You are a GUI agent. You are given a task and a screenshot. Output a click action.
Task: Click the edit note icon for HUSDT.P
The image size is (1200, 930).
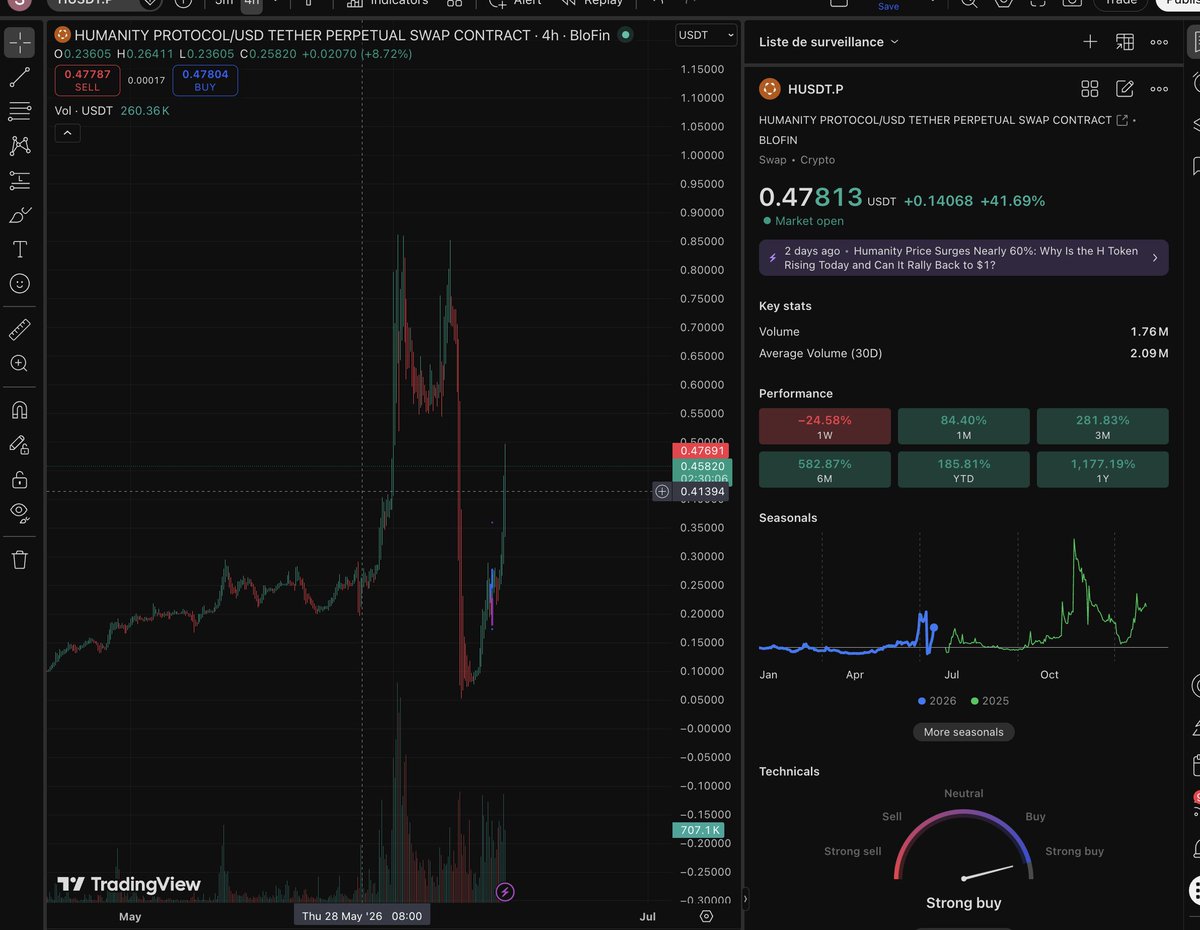point(1125,89)
